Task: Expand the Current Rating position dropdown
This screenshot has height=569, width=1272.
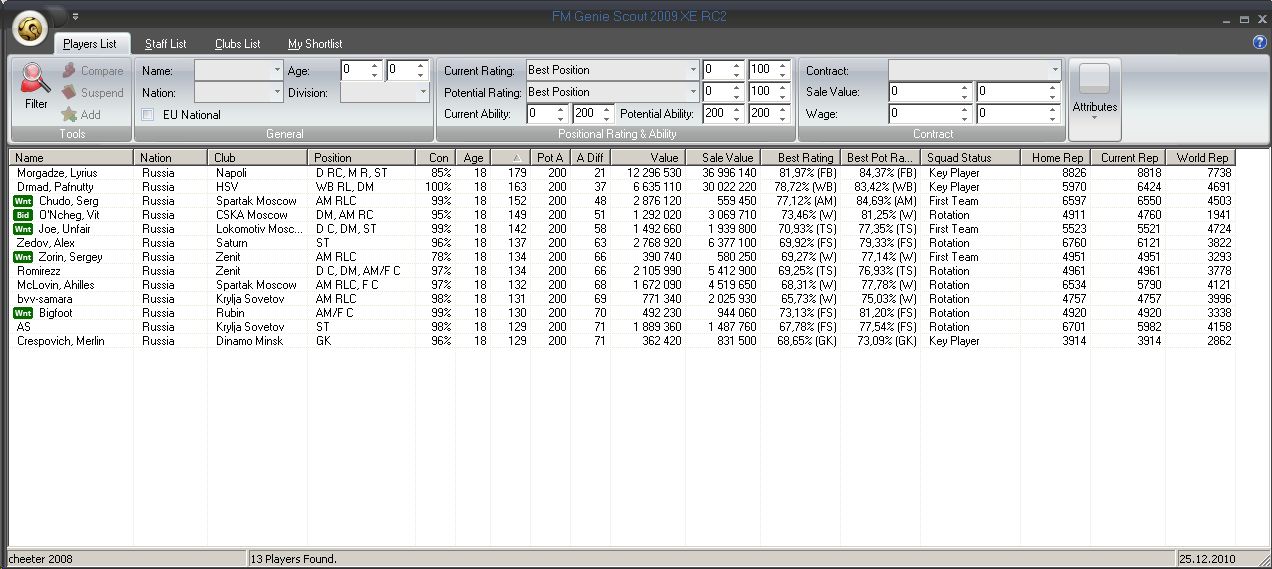Action: pyautogui.click(x=693, y=70)
